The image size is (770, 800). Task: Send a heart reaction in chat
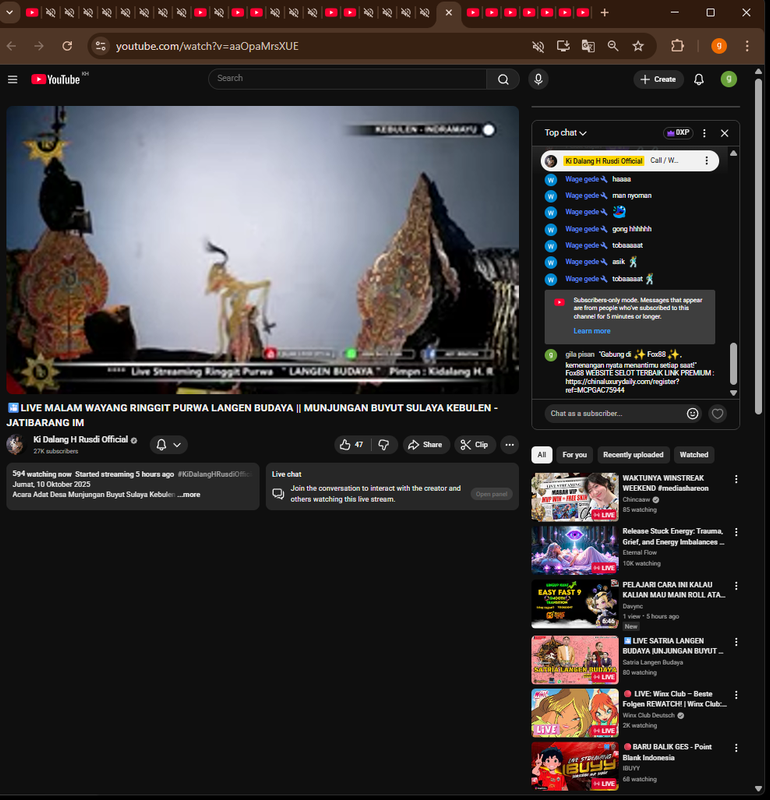717,413
